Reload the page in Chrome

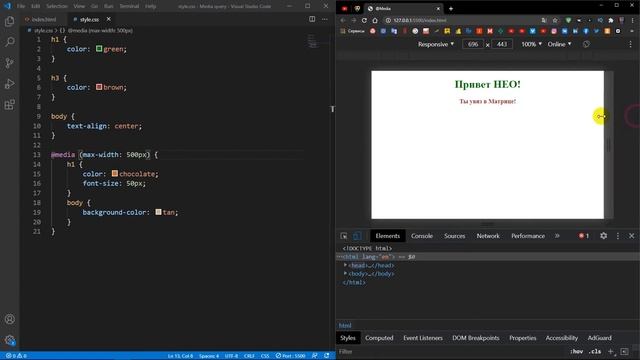click(x=364, y=20)
